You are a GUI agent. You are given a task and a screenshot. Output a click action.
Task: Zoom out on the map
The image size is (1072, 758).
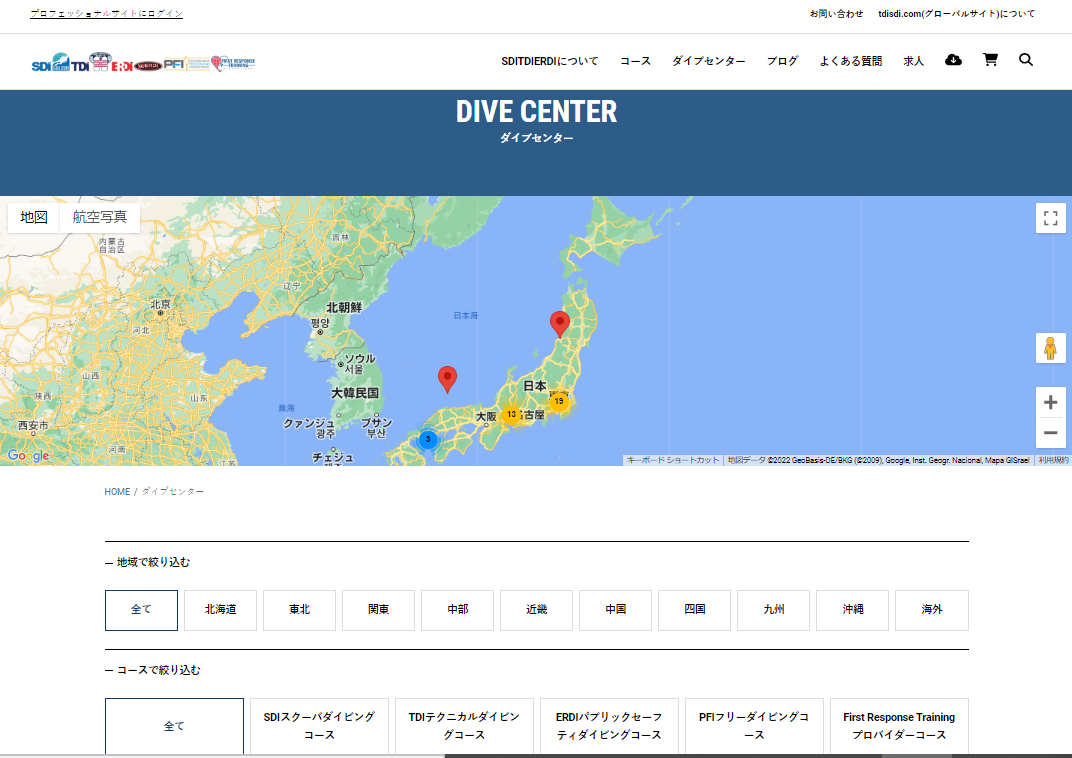[1050, 433]
